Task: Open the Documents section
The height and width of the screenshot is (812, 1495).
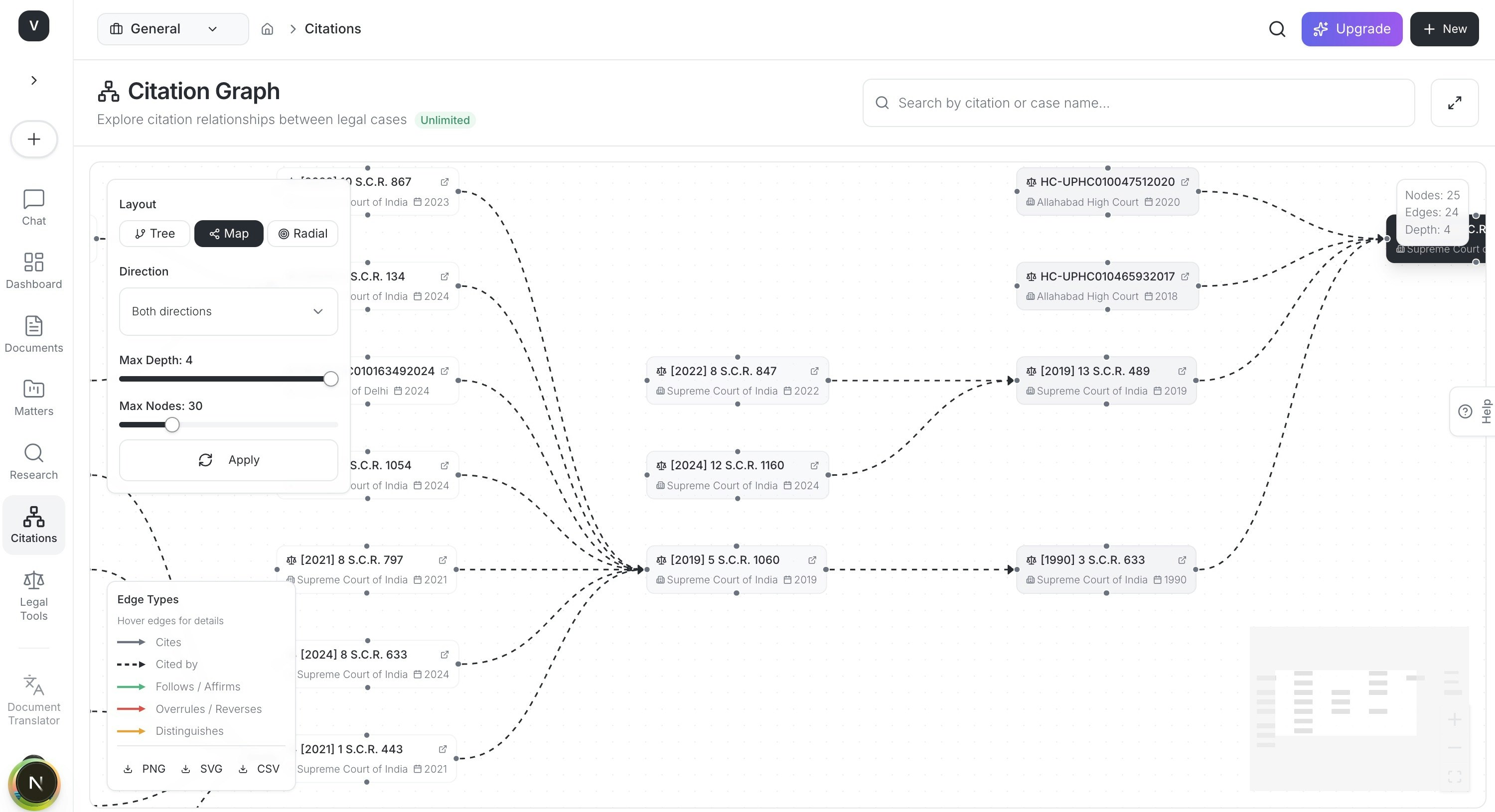Action: tap(33, 334)
